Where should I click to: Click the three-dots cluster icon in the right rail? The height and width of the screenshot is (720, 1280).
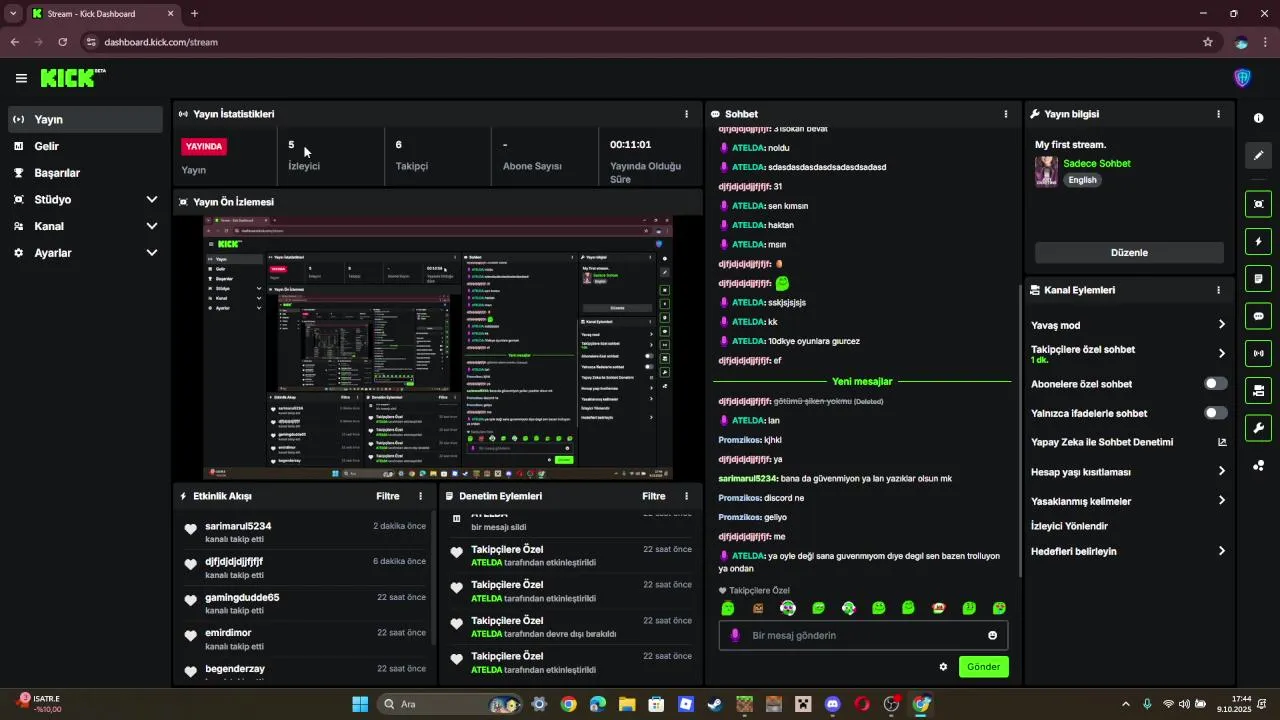[1258, 466]
